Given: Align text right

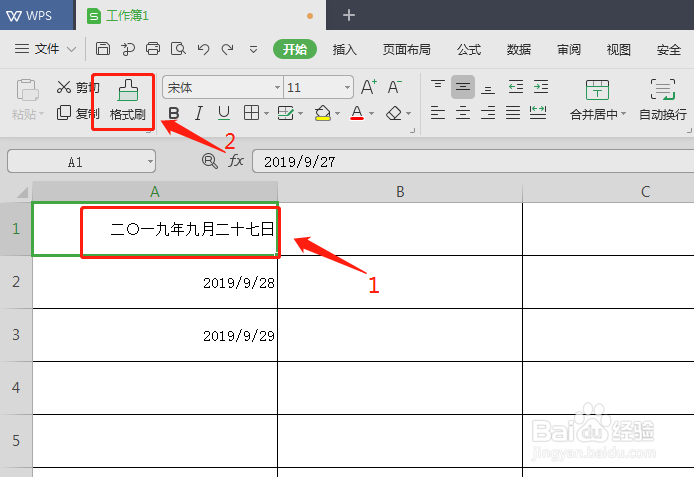Looking at the screenshot, I should (x=488, y=113).
